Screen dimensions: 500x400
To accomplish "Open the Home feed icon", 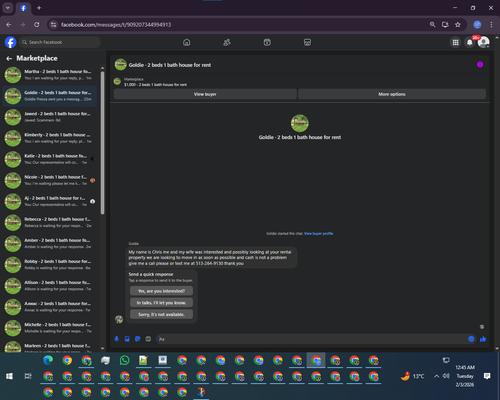I will tap(187, 42).
